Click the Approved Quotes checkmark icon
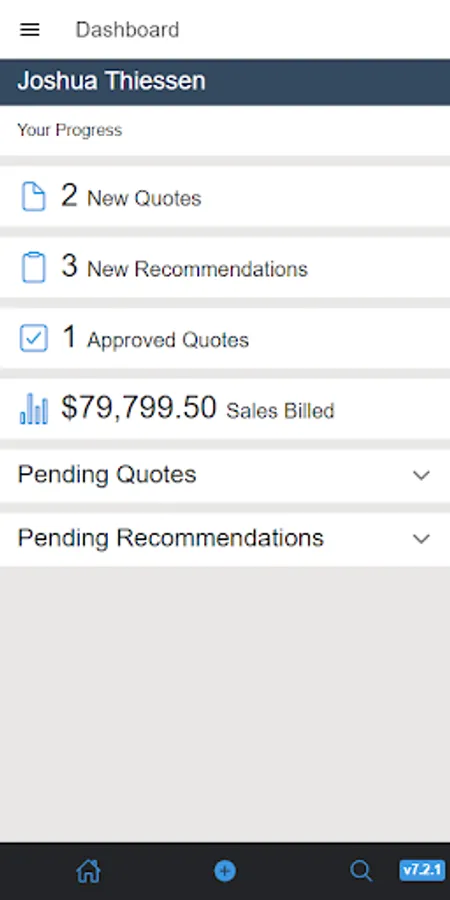This screenshot has height=900, width=450. click(34, 338)
